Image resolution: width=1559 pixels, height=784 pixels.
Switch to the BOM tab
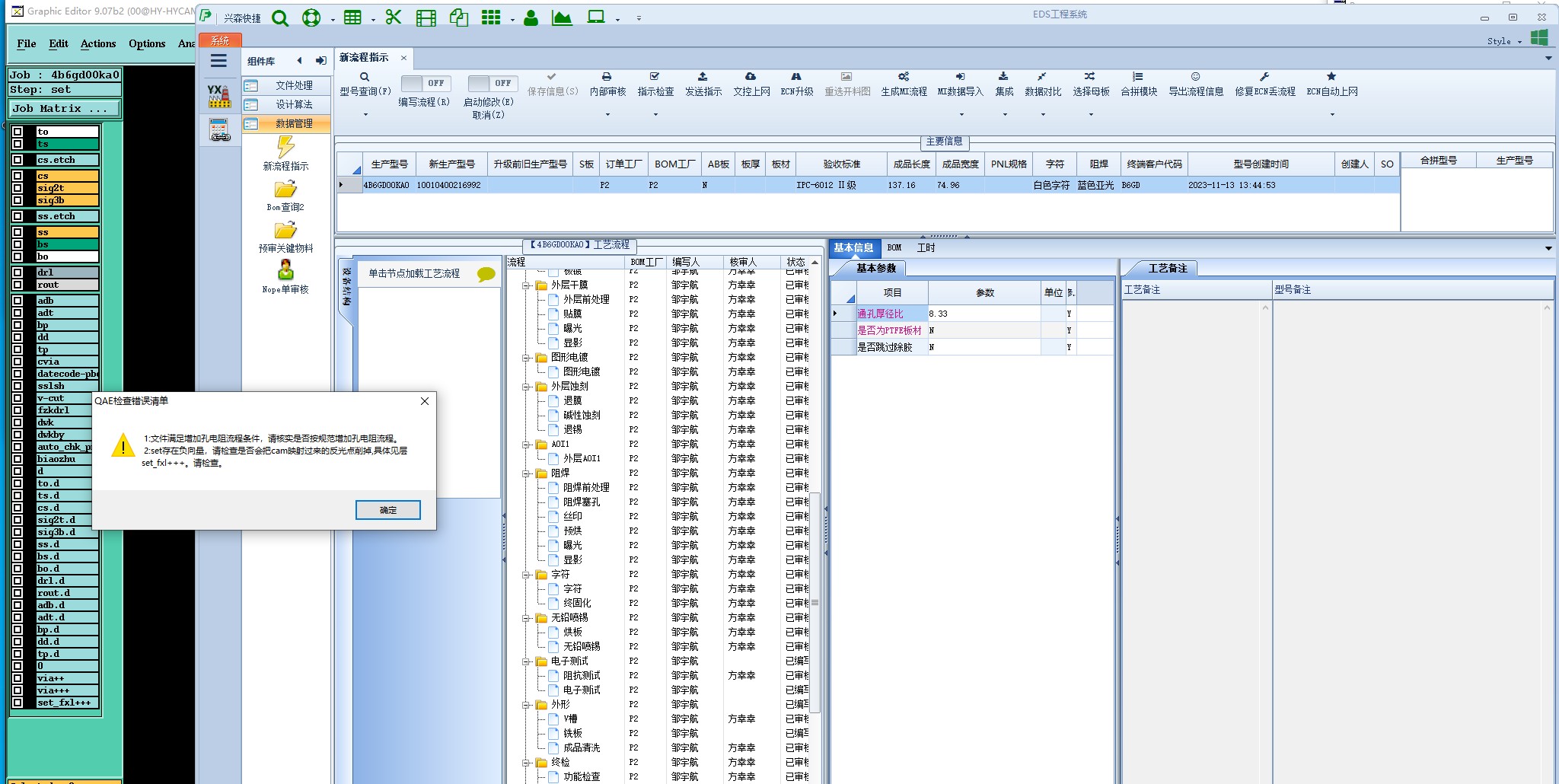894,248
